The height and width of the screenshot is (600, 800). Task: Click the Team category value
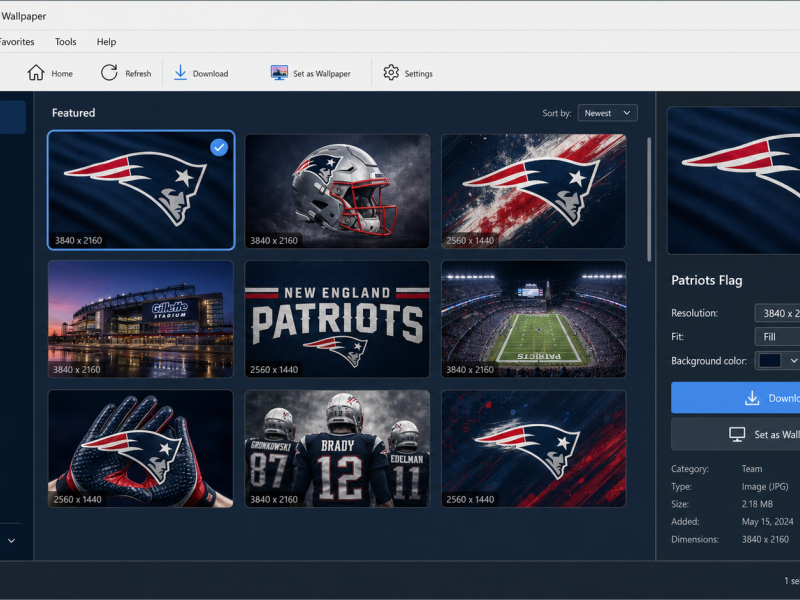coord(752,469)
